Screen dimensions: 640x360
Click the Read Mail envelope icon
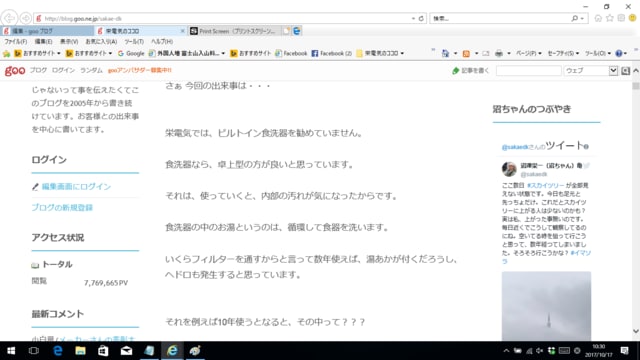point(486,53)
